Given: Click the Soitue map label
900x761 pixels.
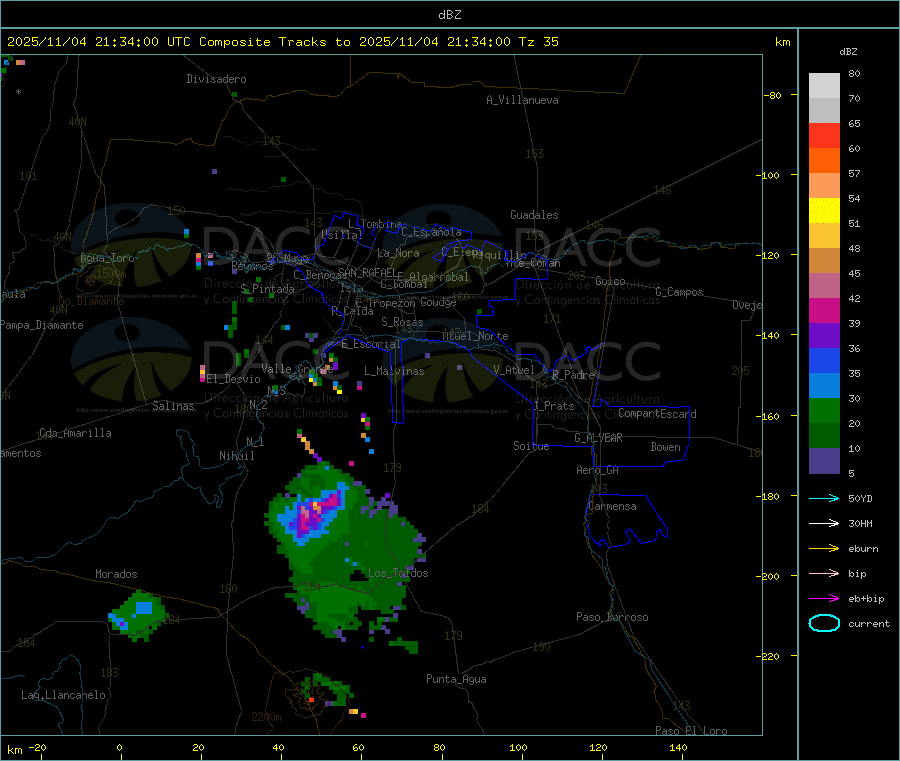Looking at the screenshot, I should (531, 446).
